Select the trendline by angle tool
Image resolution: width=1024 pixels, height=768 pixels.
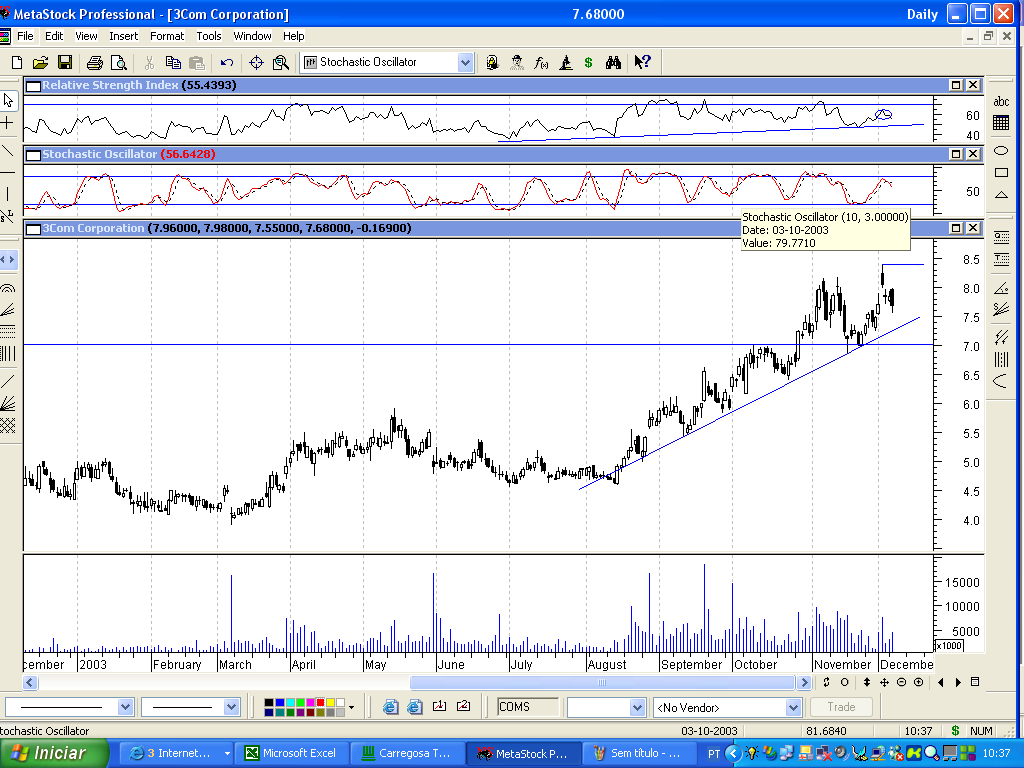(1000, 287)
